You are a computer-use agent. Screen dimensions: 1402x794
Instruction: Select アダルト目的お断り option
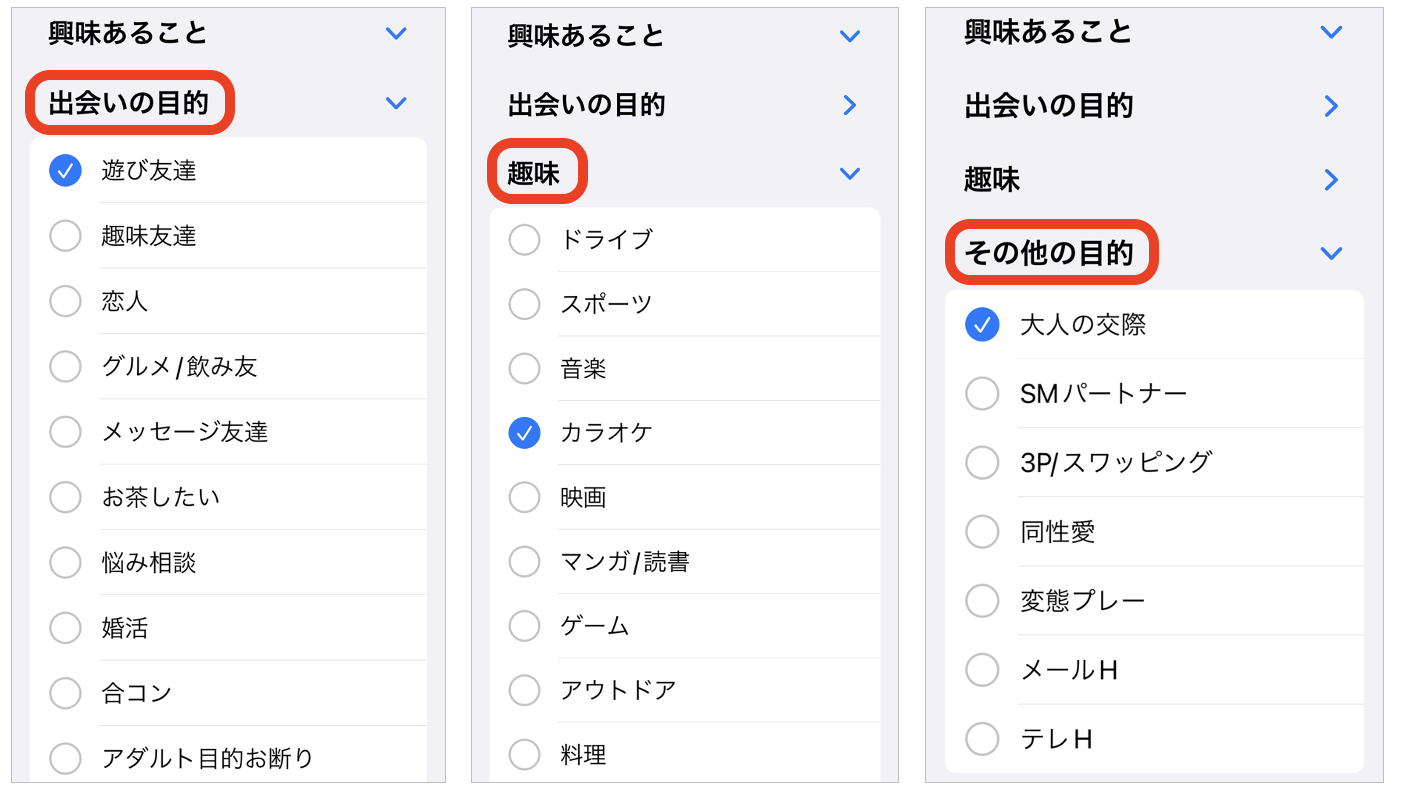click(x=65, y=758)
